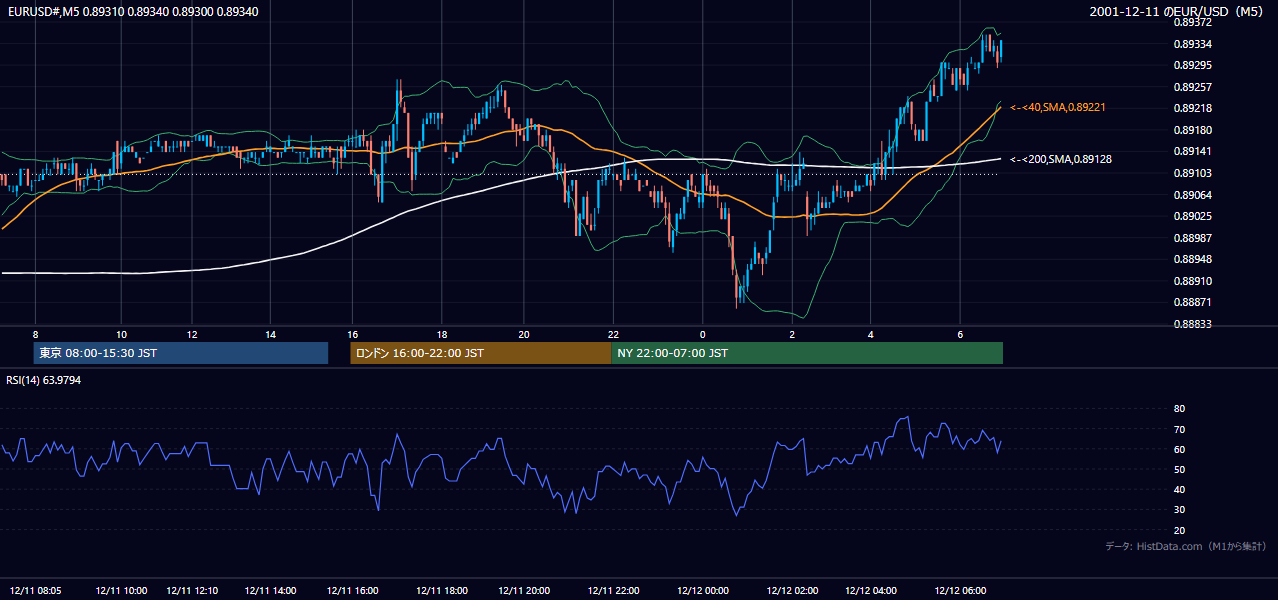1278x600 pixels.
Task: Click the 12/11 08:05 time label
Action: click(x=36, y=590)
